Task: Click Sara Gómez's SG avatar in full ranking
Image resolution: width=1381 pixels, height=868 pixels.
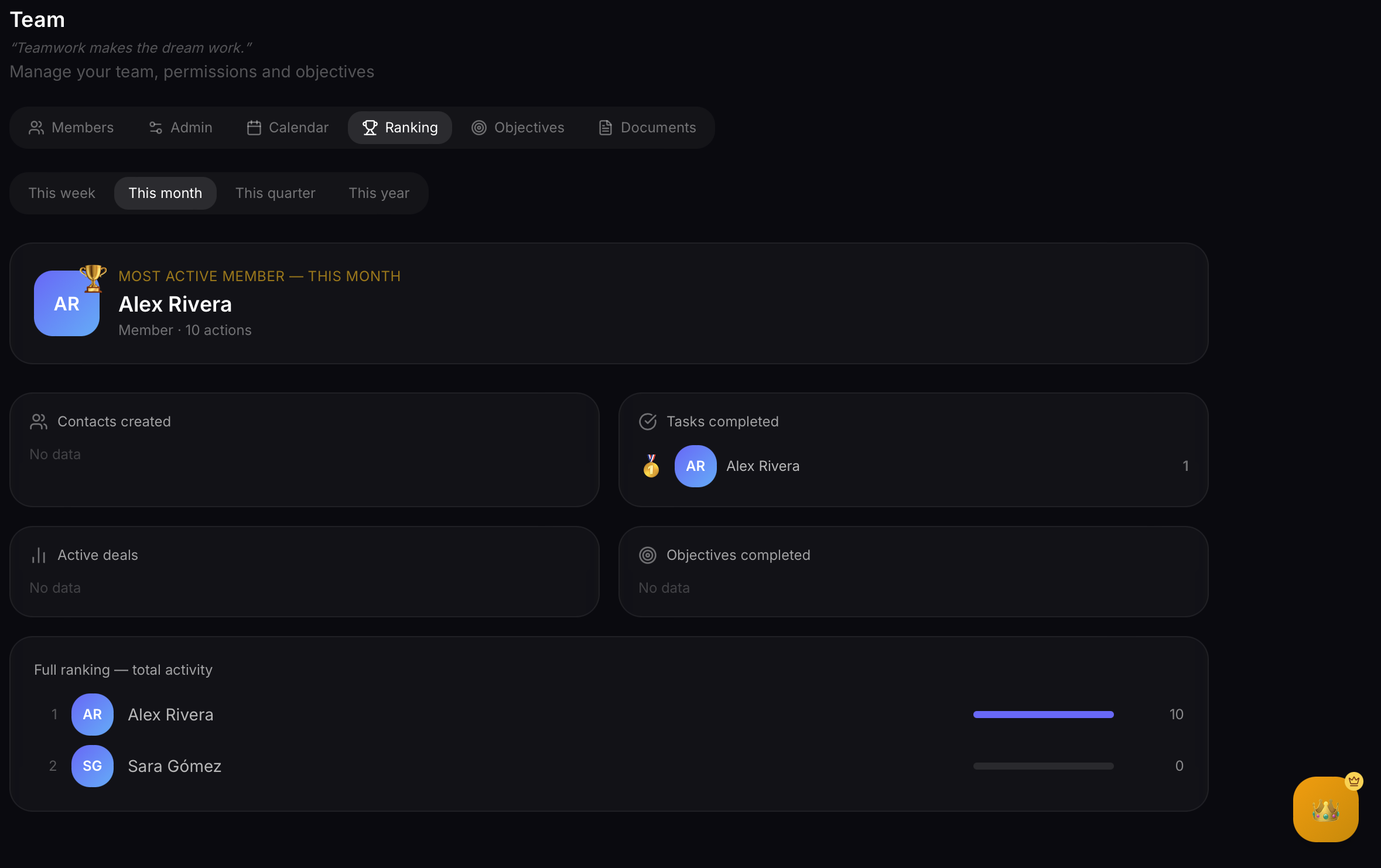Action: 93,766
